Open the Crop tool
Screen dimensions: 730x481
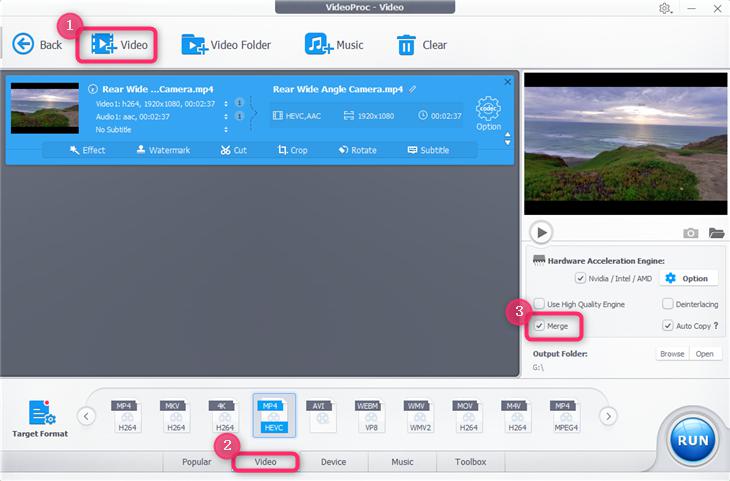[x=292, y=150]
